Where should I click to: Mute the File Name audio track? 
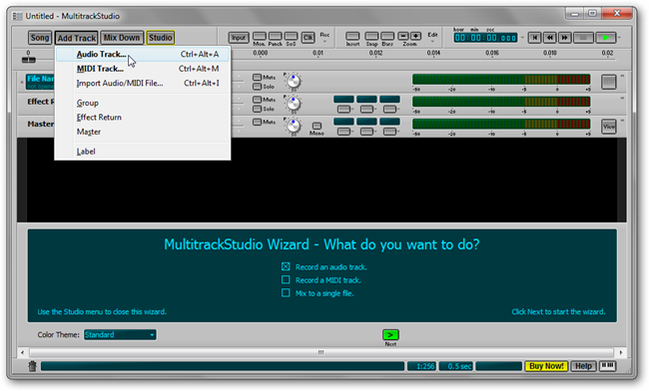click(257, 77)
